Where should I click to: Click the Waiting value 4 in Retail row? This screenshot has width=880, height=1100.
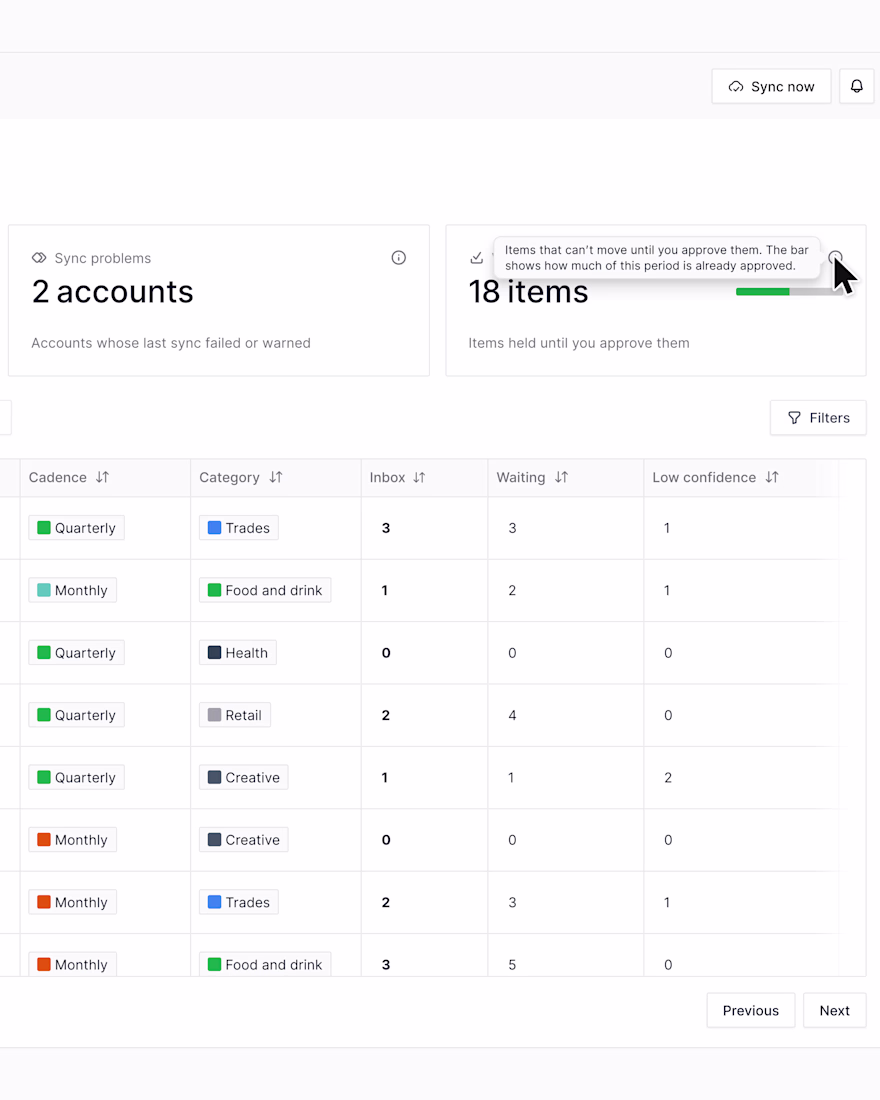click(x=512, y=715)
